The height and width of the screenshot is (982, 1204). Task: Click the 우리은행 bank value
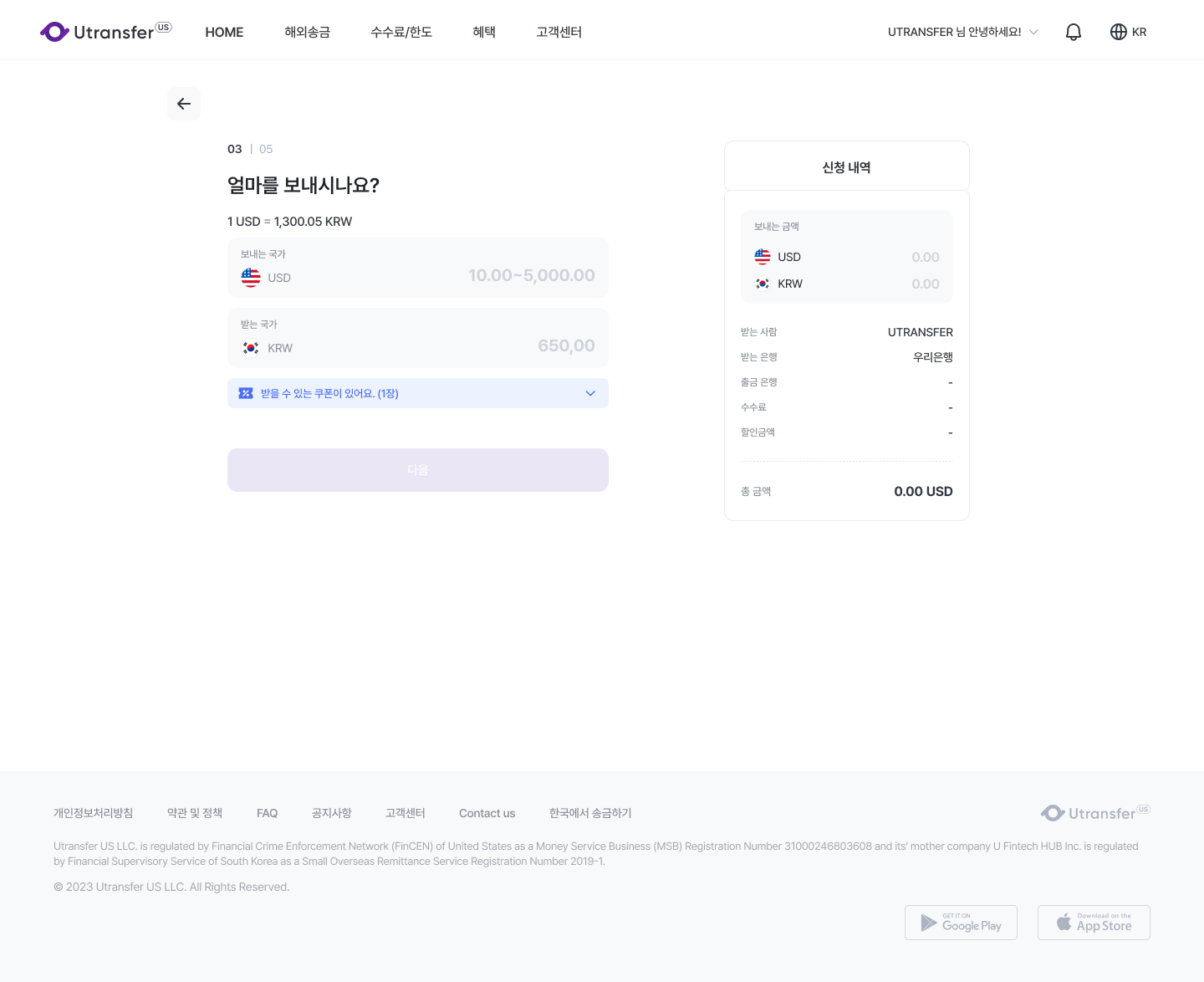click(933, 357)
